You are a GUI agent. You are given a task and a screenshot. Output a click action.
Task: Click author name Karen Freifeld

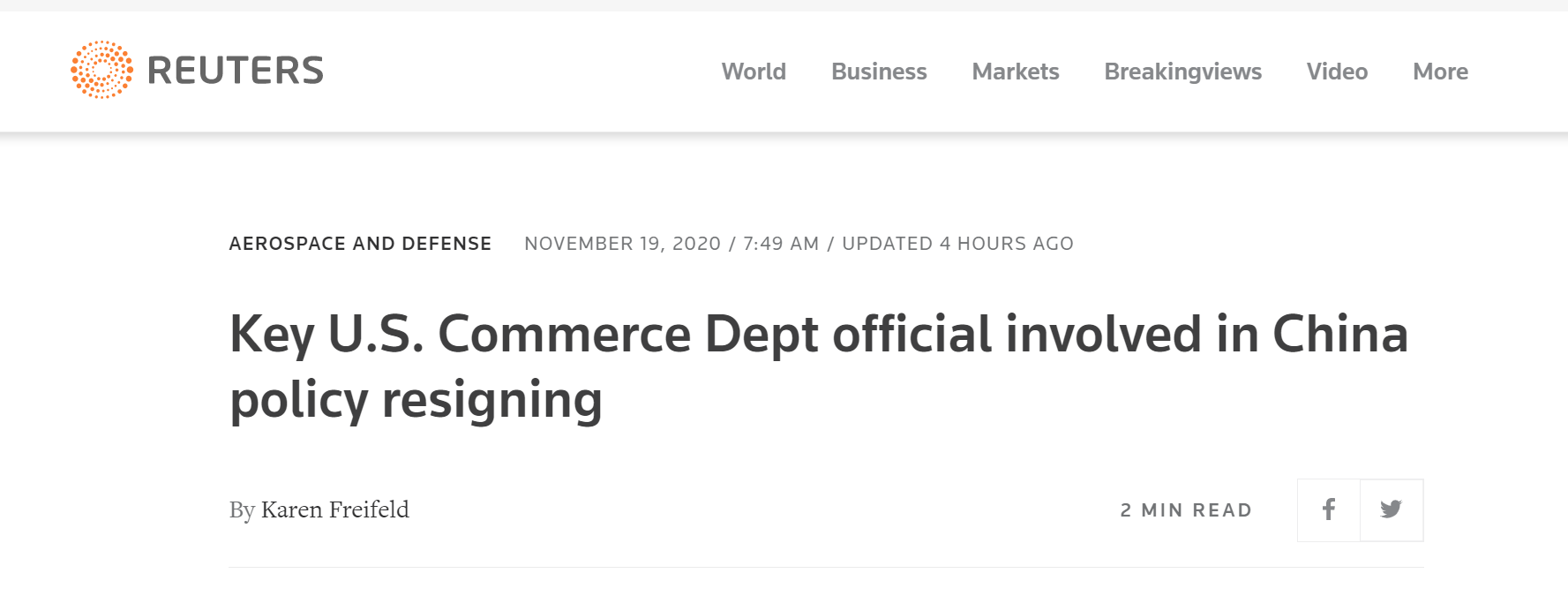[335, 509]
